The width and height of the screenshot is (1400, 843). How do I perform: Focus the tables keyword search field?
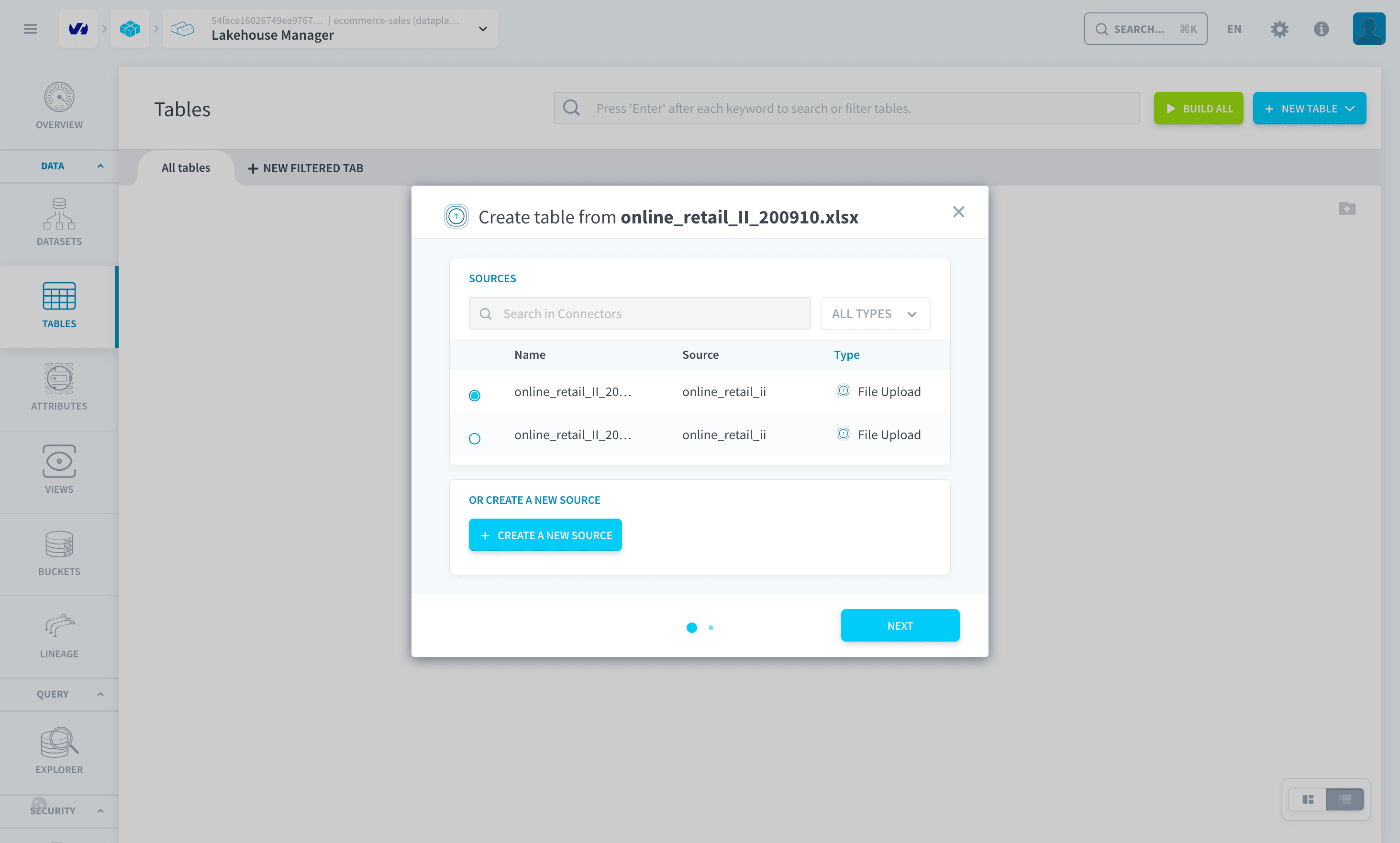click(847, 109)
